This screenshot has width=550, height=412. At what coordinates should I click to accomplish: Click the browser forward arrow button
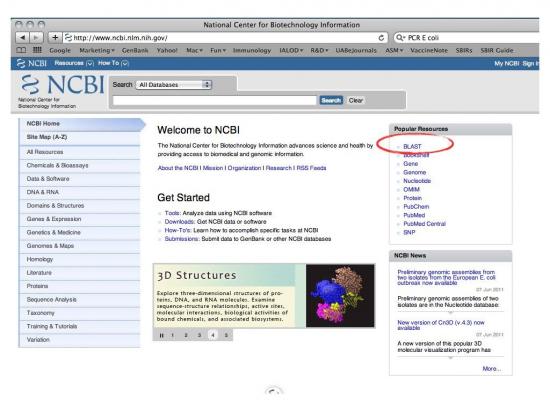pos(36,37)
